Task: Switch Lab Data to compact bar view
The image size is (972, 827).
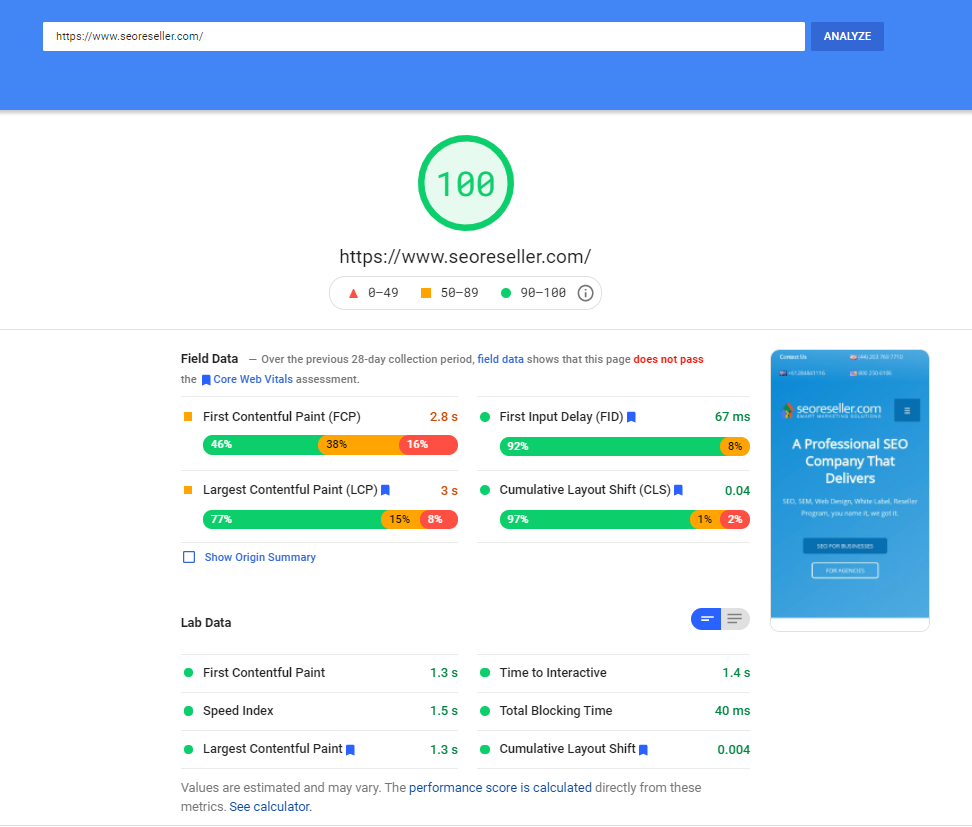Action: (x=706, y=619)
